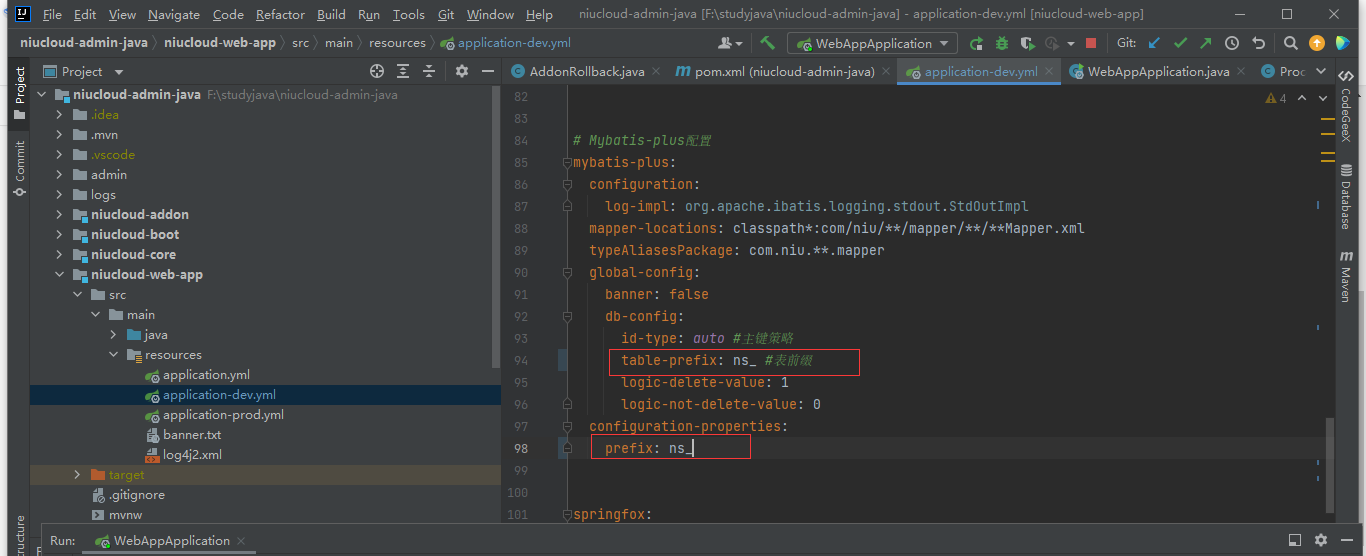Click Collapse All icon in Project panel
Image resolution: width=1366 pixels, height=556 pixels.
[x=429, y=71]
